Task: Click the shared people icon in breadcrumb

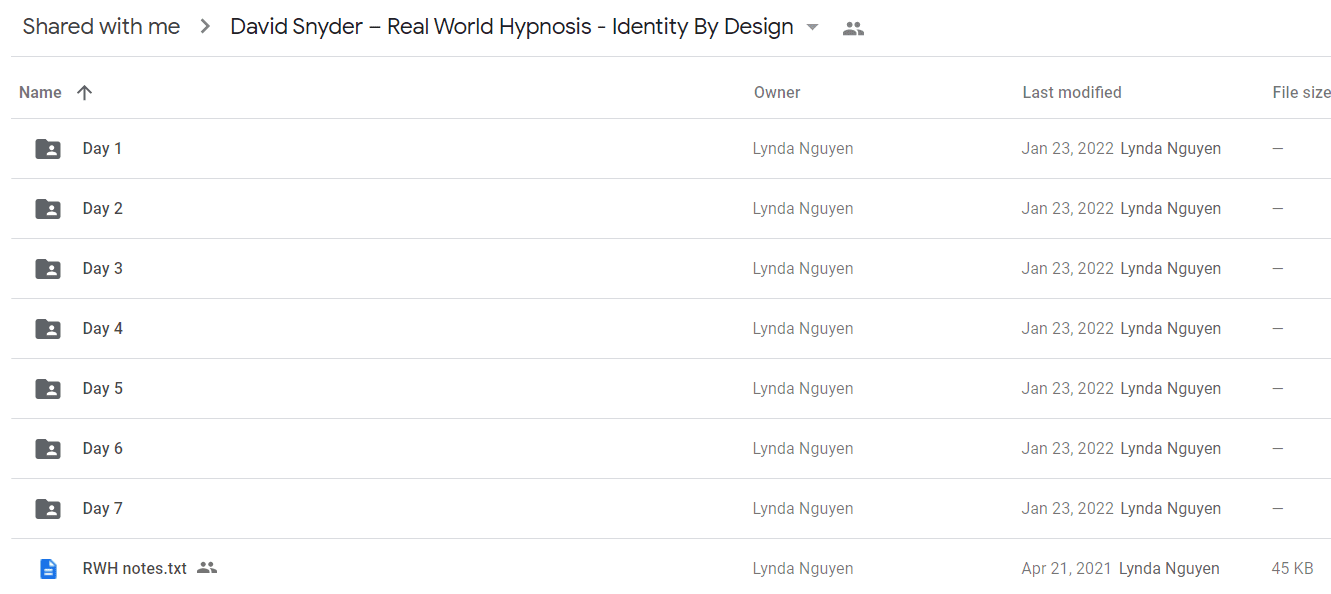Action: point(853,29)
